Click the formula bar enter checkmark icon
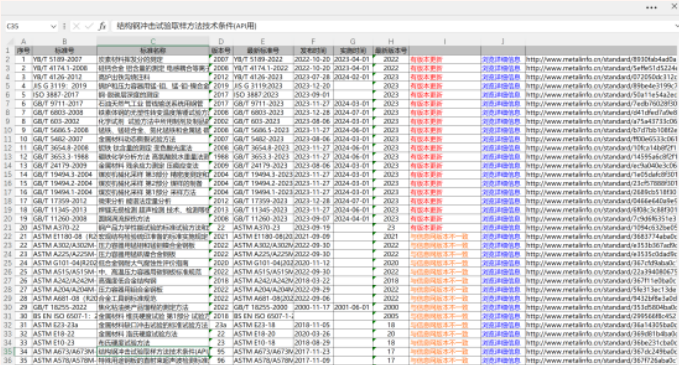The image size is (679, 365). point(89,26)
